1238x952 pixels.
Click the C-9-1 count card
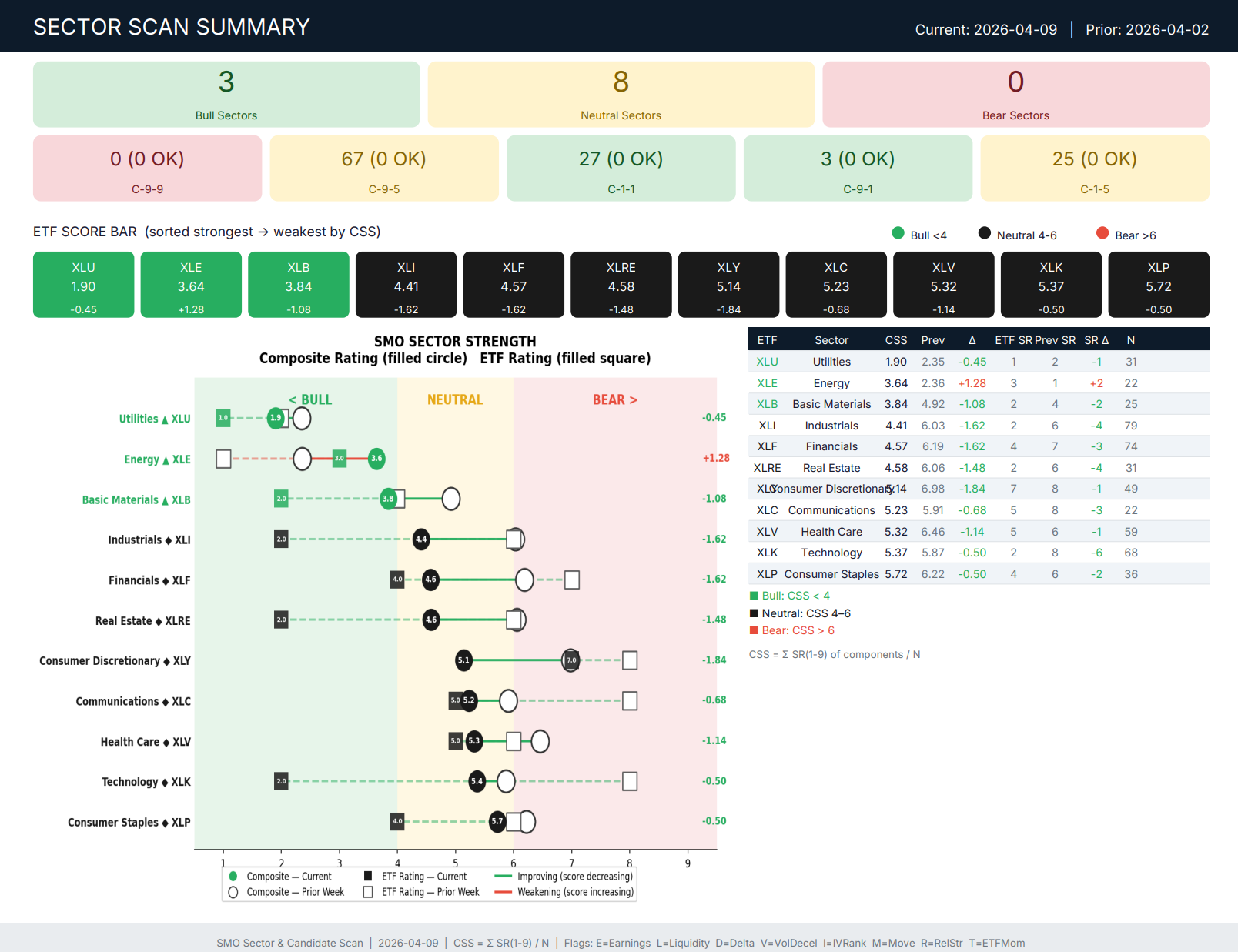[858, 169]
